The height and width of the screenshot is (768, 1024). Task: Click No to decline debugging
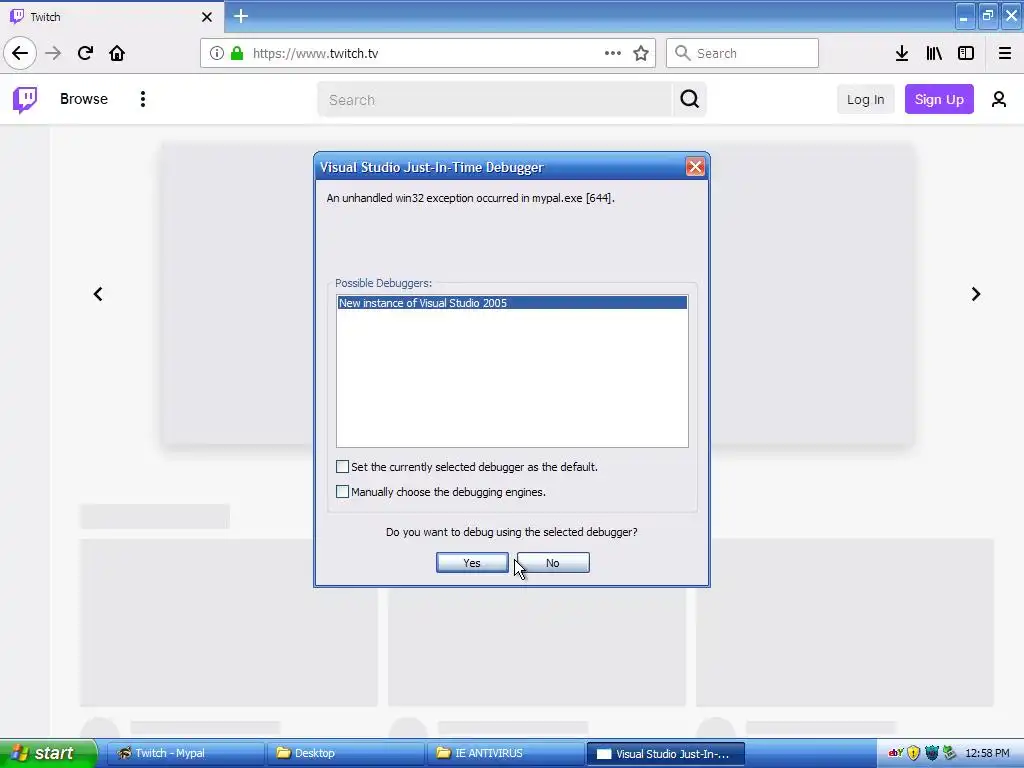[x=552, y=563]
